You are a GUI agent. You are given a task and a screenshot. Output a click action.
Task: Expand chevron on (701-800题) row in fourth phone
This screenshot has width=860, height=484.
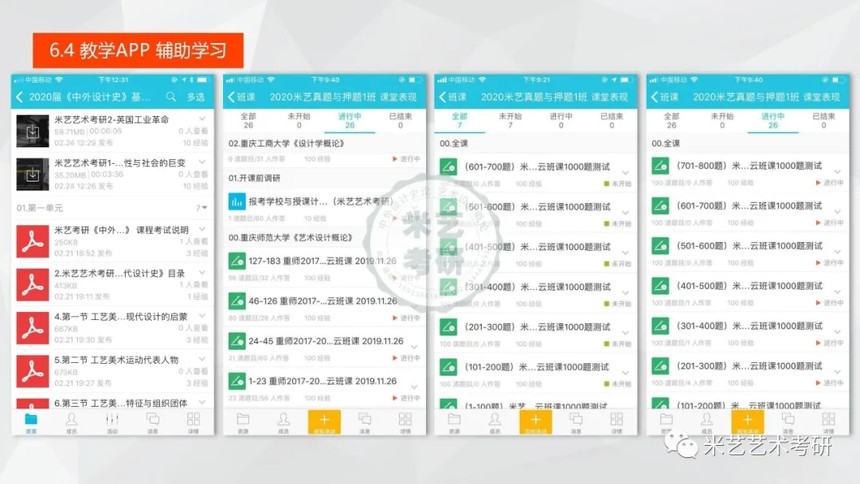point(838,171)
